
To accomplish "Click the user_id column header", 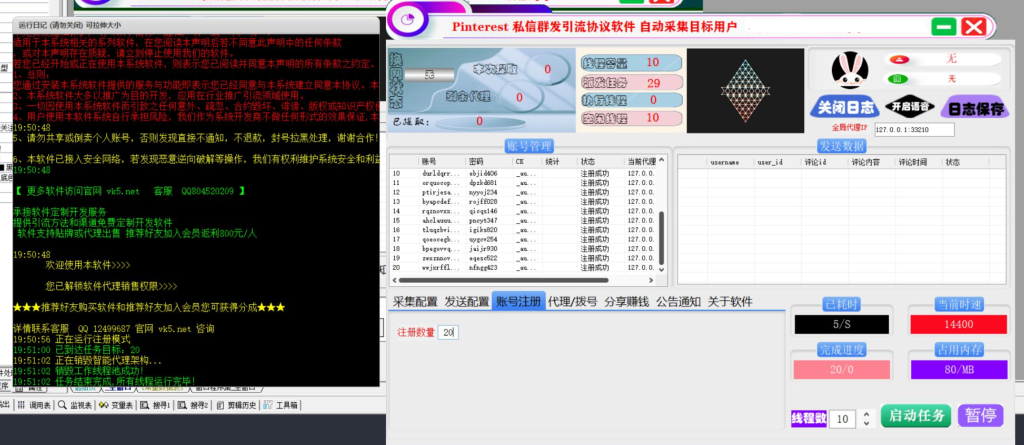I will tap(778, 162).
